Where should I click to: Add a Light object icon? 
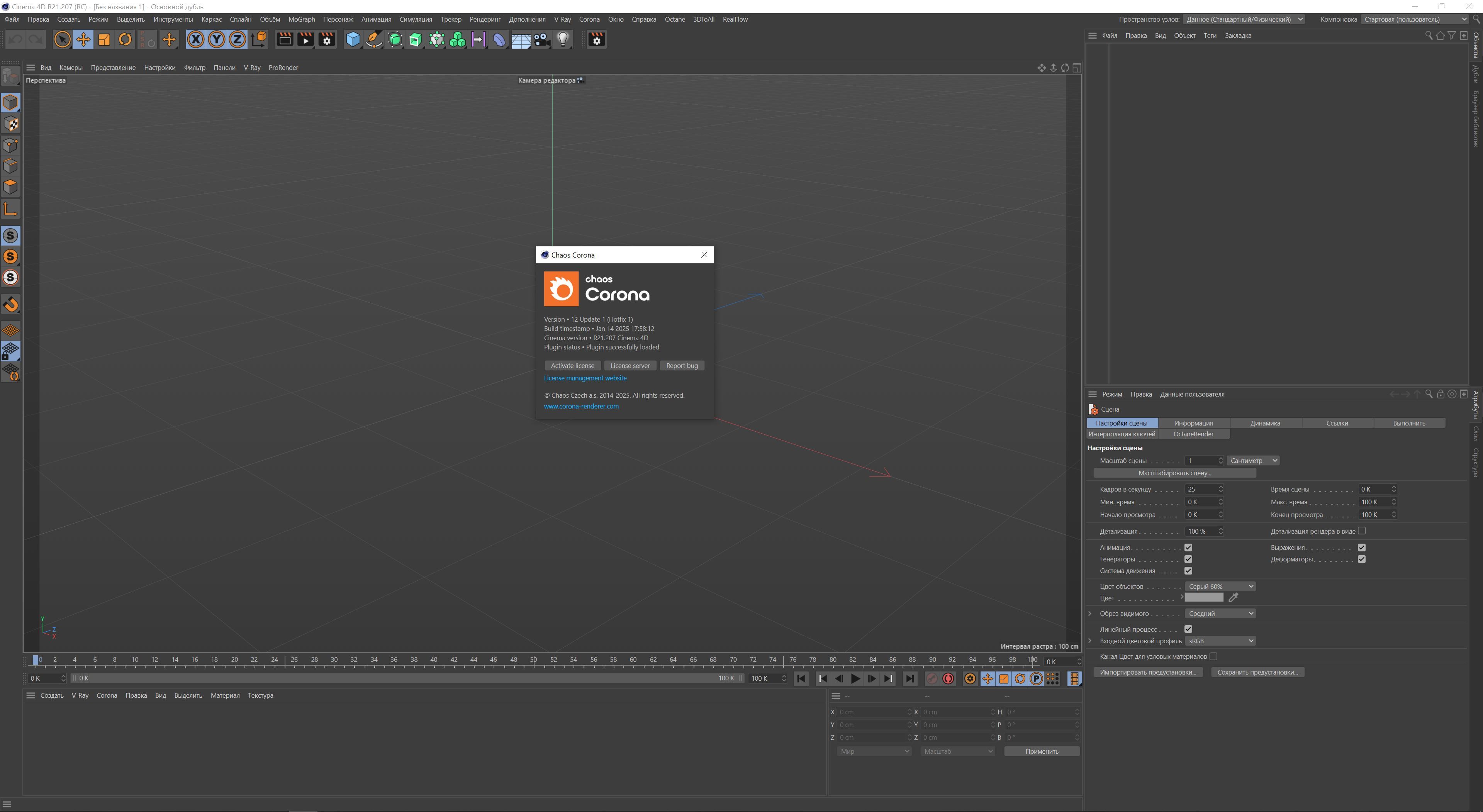click(563, 40)
